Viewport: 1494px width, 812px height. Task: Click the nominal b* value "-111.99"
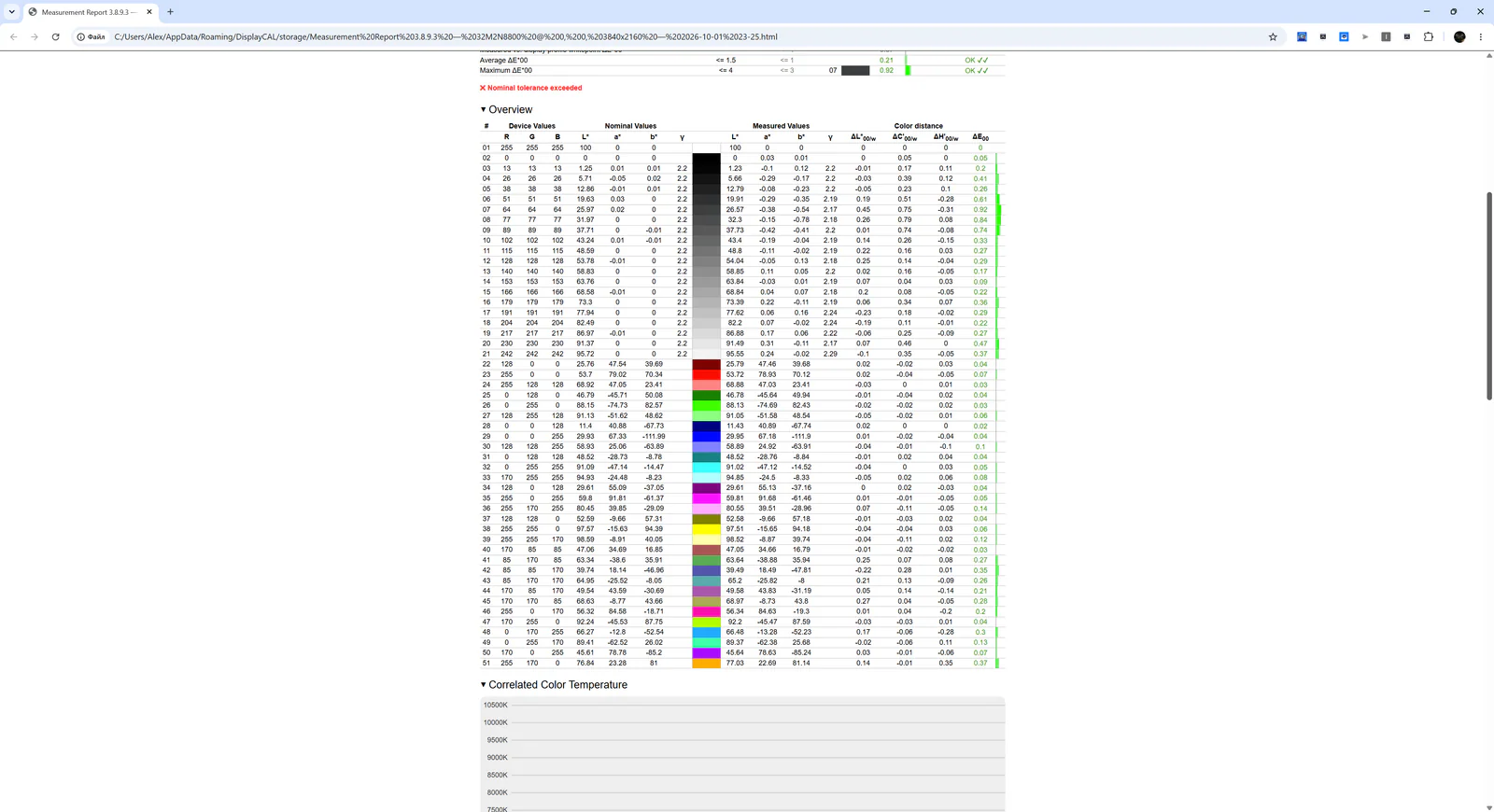click(654, 437)
